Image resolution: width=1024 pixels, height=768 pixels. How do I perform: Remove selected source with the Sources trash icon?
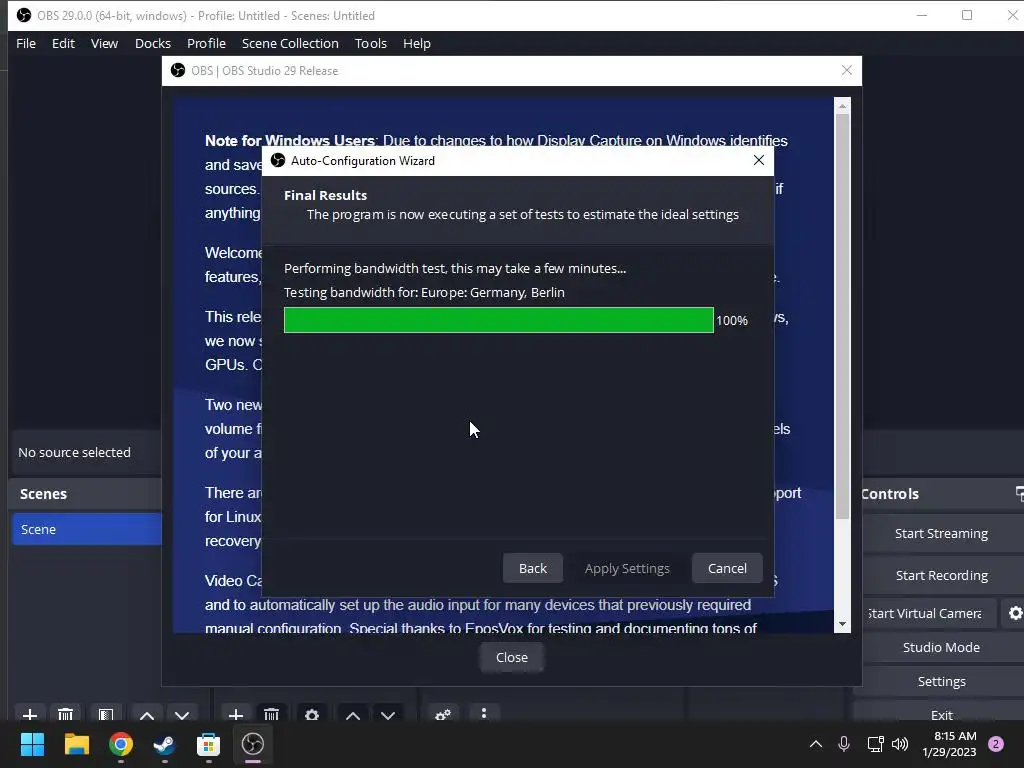(272, 714)
